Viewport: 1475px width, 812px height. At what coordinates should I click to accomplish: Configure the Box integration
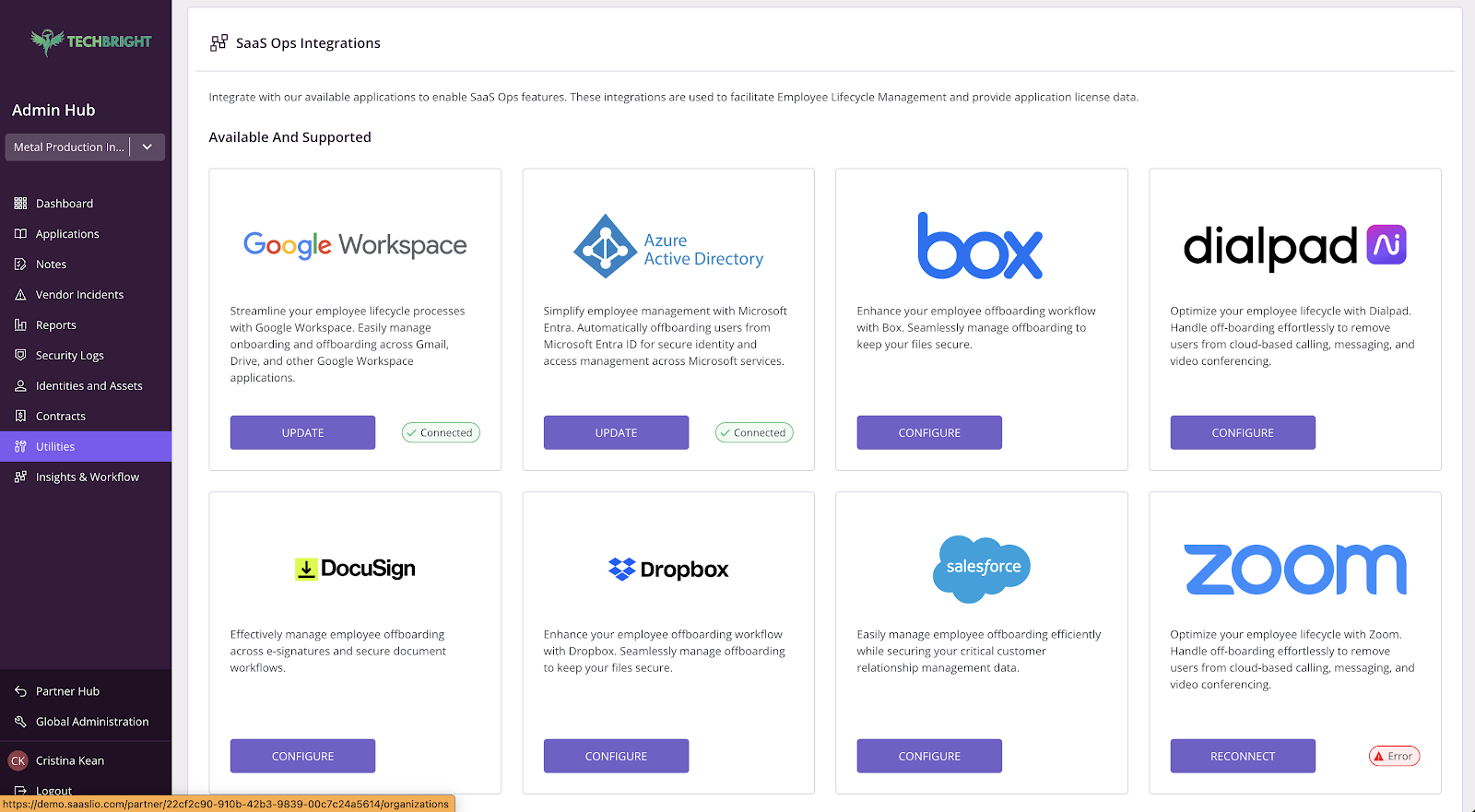coord(929,432)
